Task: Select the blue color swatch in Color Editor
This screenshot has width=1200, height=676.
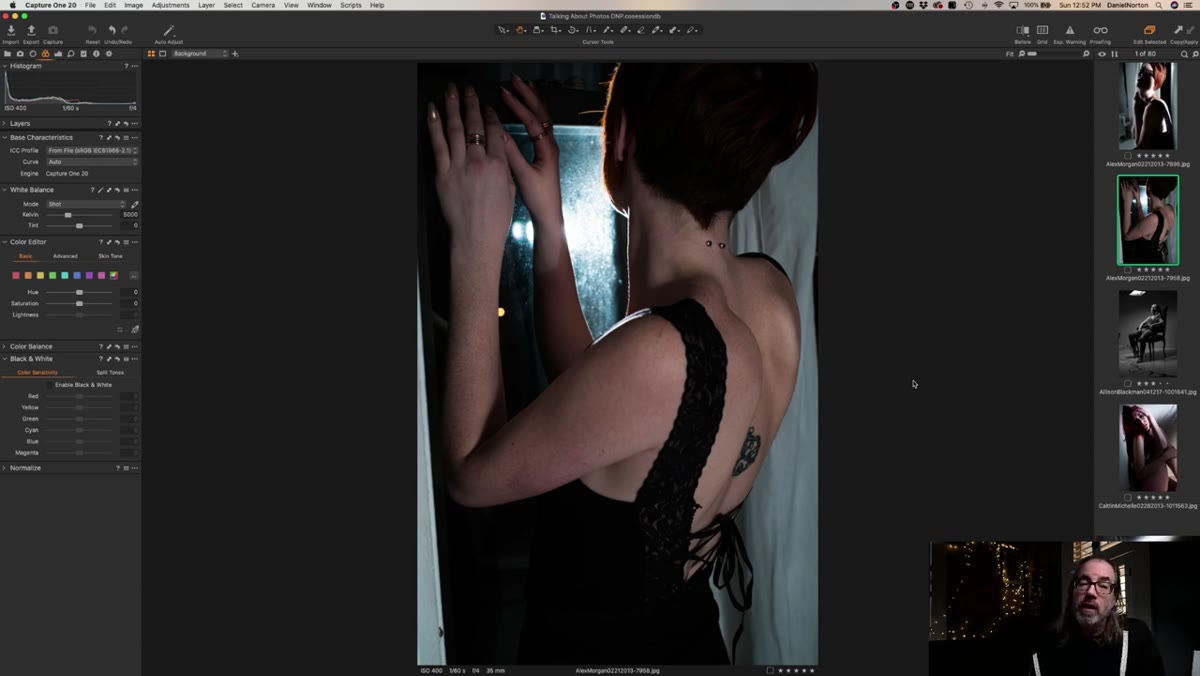Action: pos(77,276)
